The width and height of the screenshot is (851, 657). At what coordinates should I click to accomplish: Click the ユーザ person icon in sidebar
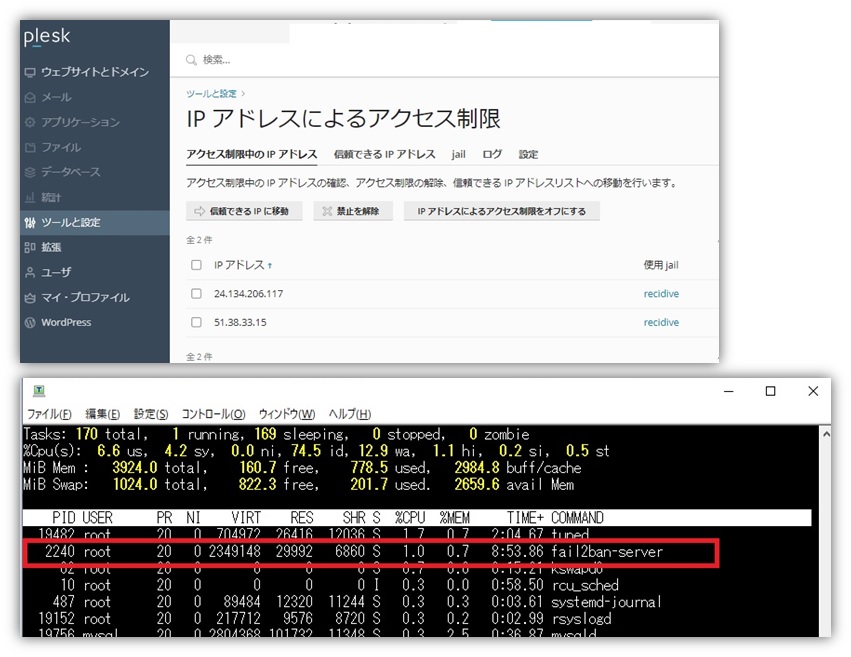coord(30,272)
